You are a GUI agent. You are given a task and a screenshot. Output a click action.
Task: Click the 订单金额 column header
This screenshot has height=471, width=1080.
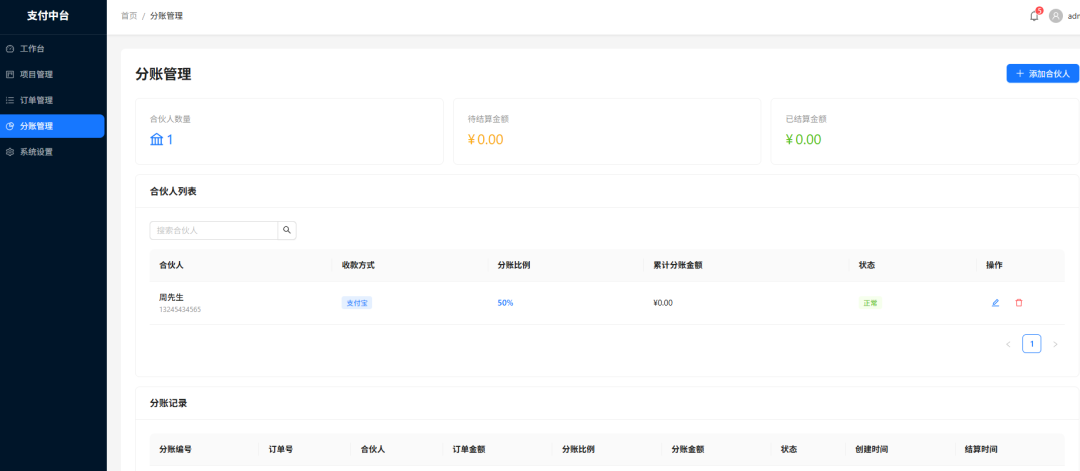pos(468,449)
